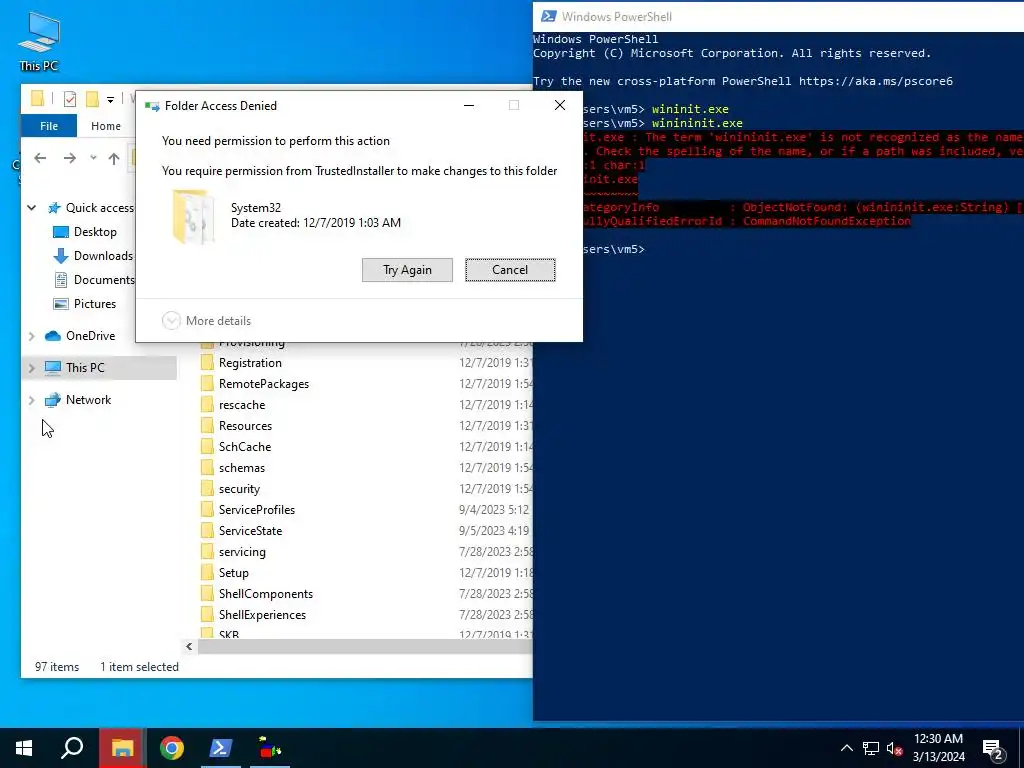Show hidden system tray icons
This screenshot has width=1024, height=768.
tap(846, 748)
